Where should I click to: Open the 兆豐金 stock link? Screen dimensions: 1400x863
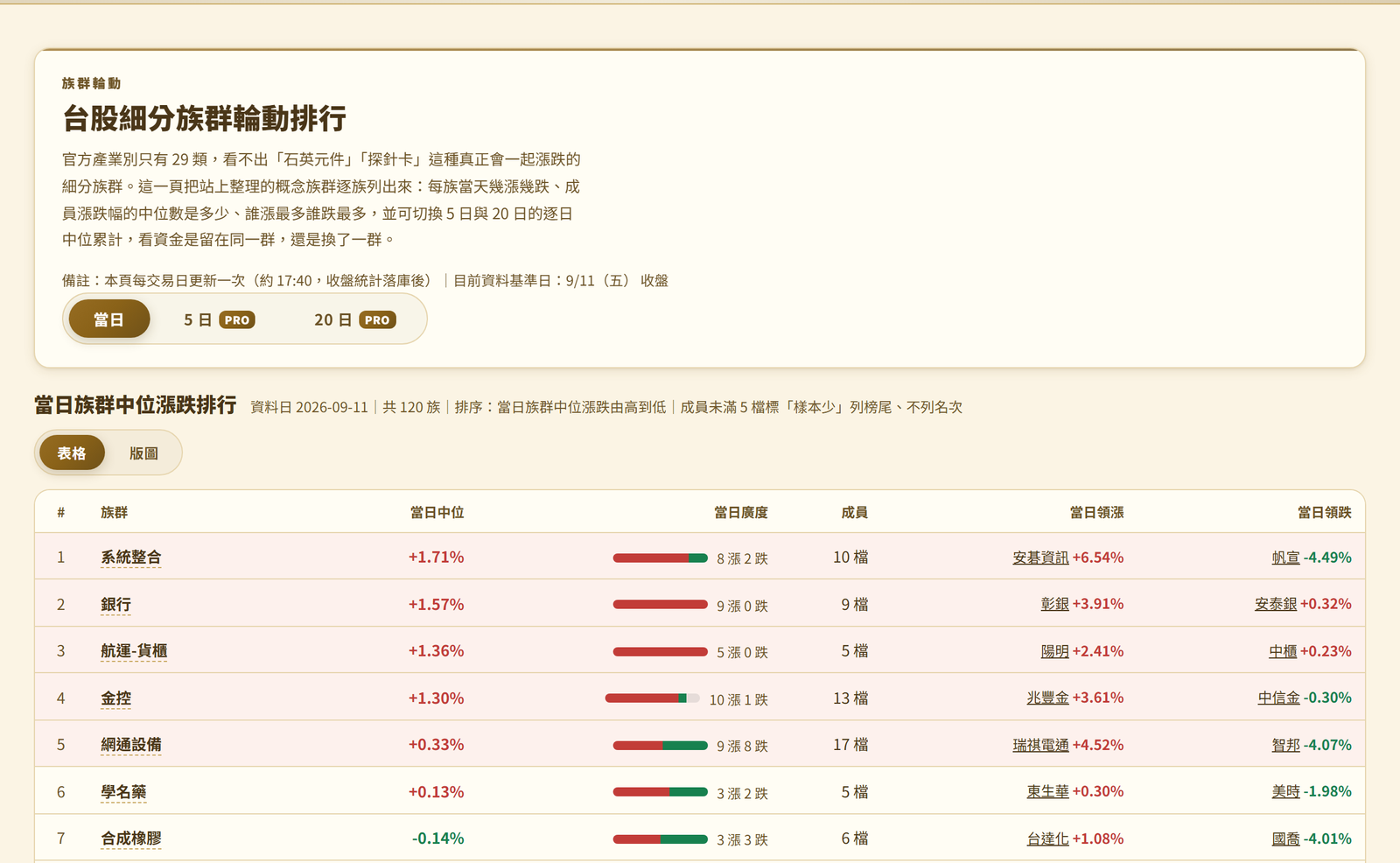[x=1047, y=698]
